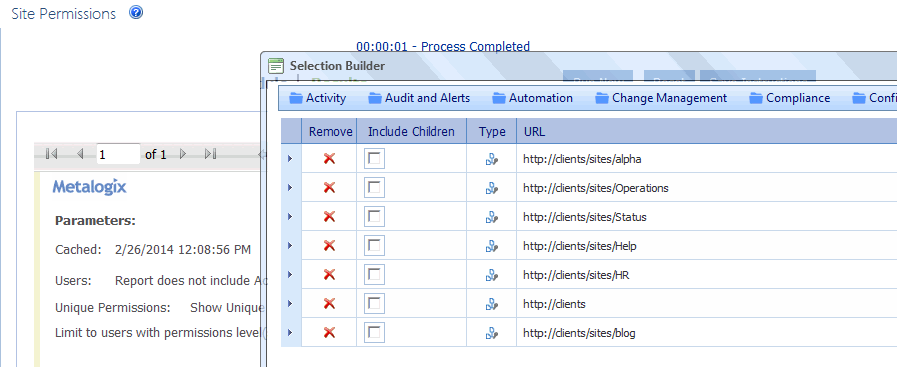This screenshot has height=367, width=897.
Task: Click the Site Permissions page title
Action: (63, 14)
